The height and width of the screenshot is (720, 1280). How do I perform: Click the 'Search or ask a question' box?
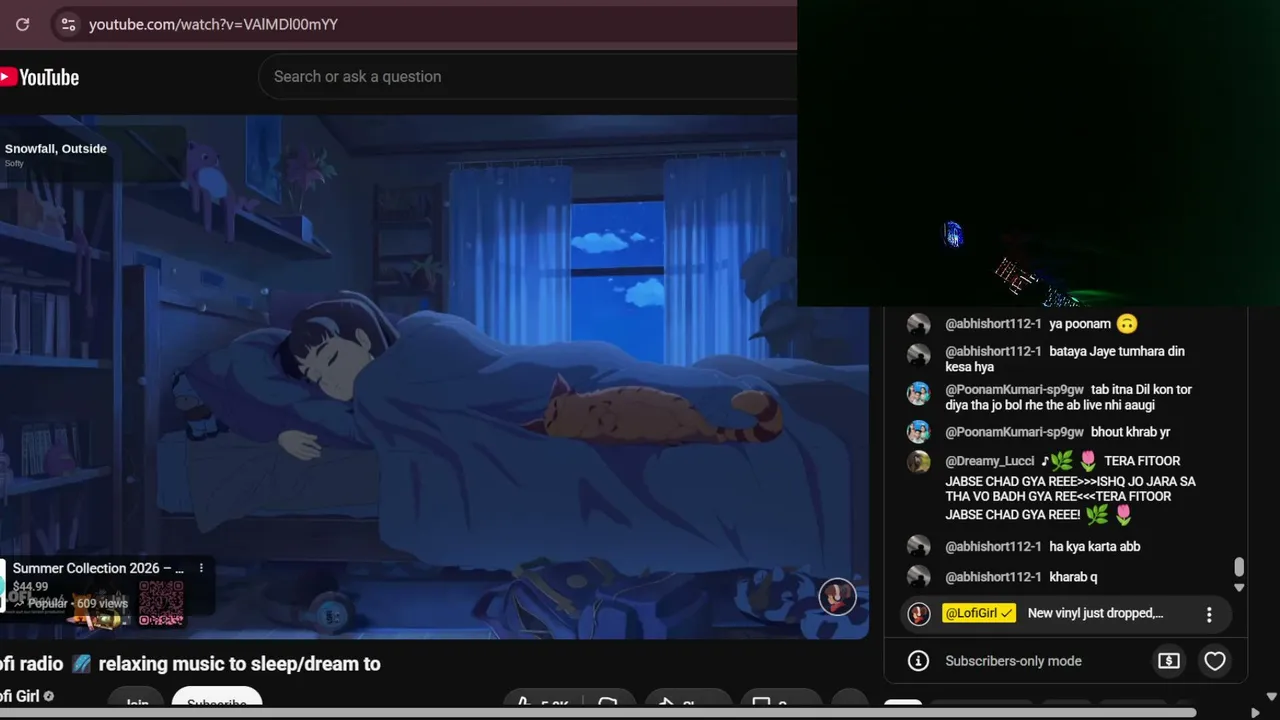tap(528, 77)
